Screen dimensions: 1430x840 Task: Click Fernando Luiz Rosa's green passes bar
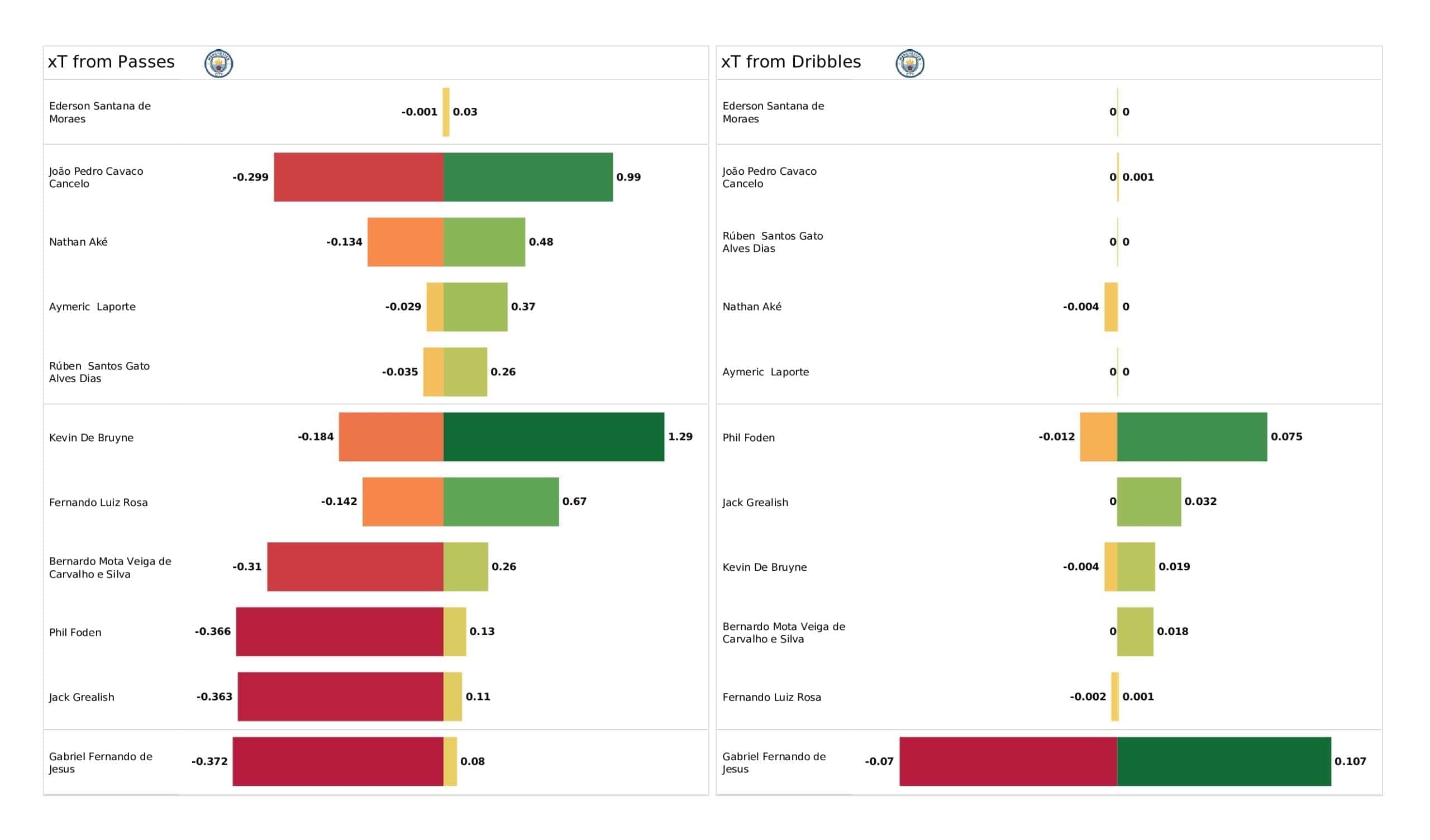pos(500,501)
